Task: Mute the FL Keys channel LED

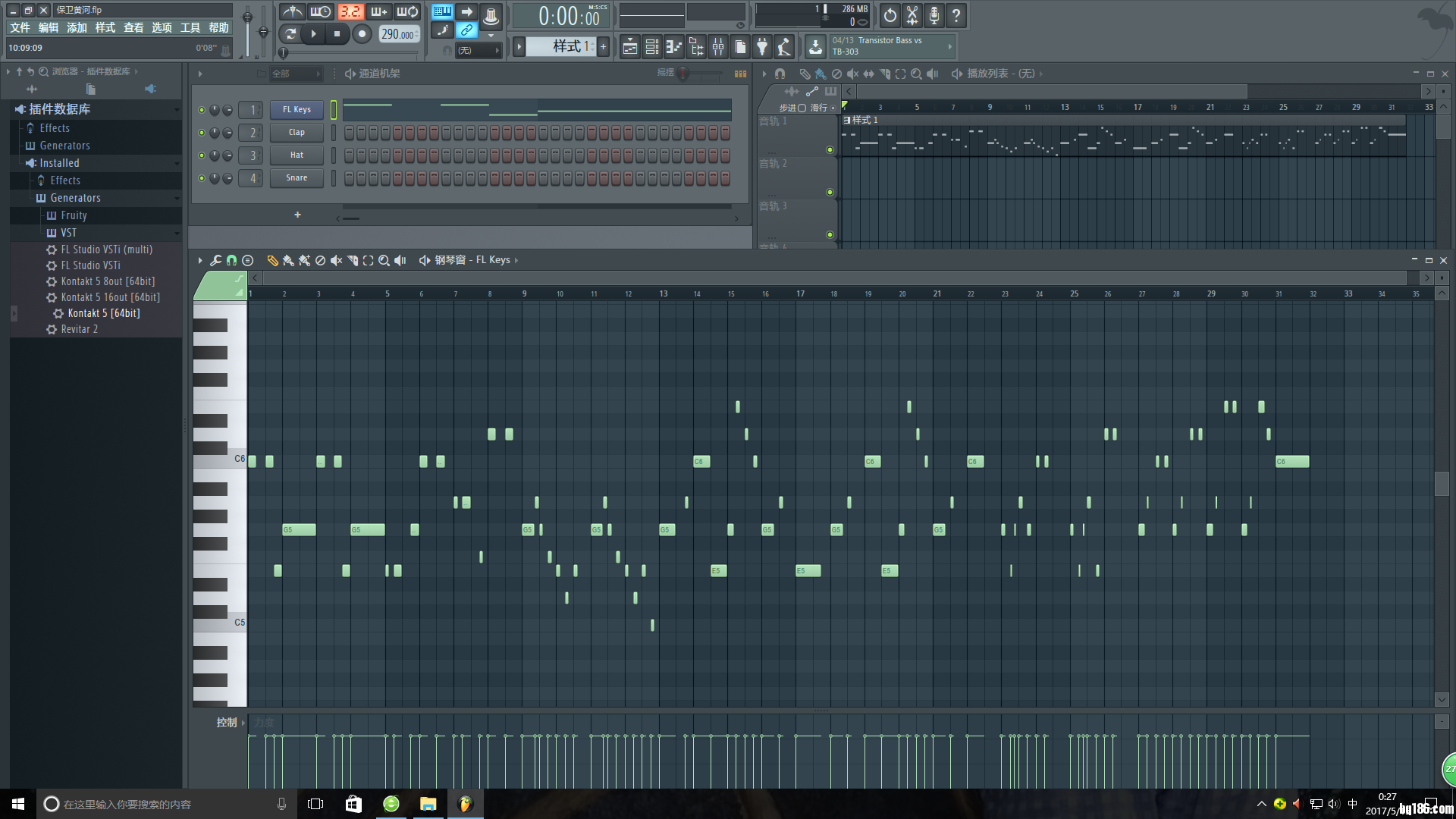Action: (x=202, y=110)
